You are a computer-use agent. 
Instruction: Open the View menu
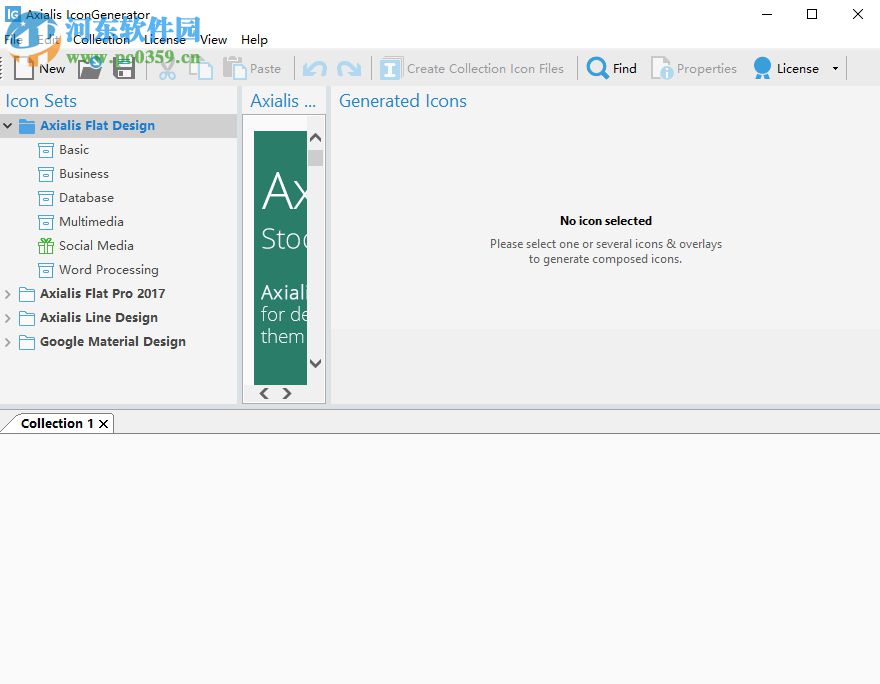(x=213, y=39)
